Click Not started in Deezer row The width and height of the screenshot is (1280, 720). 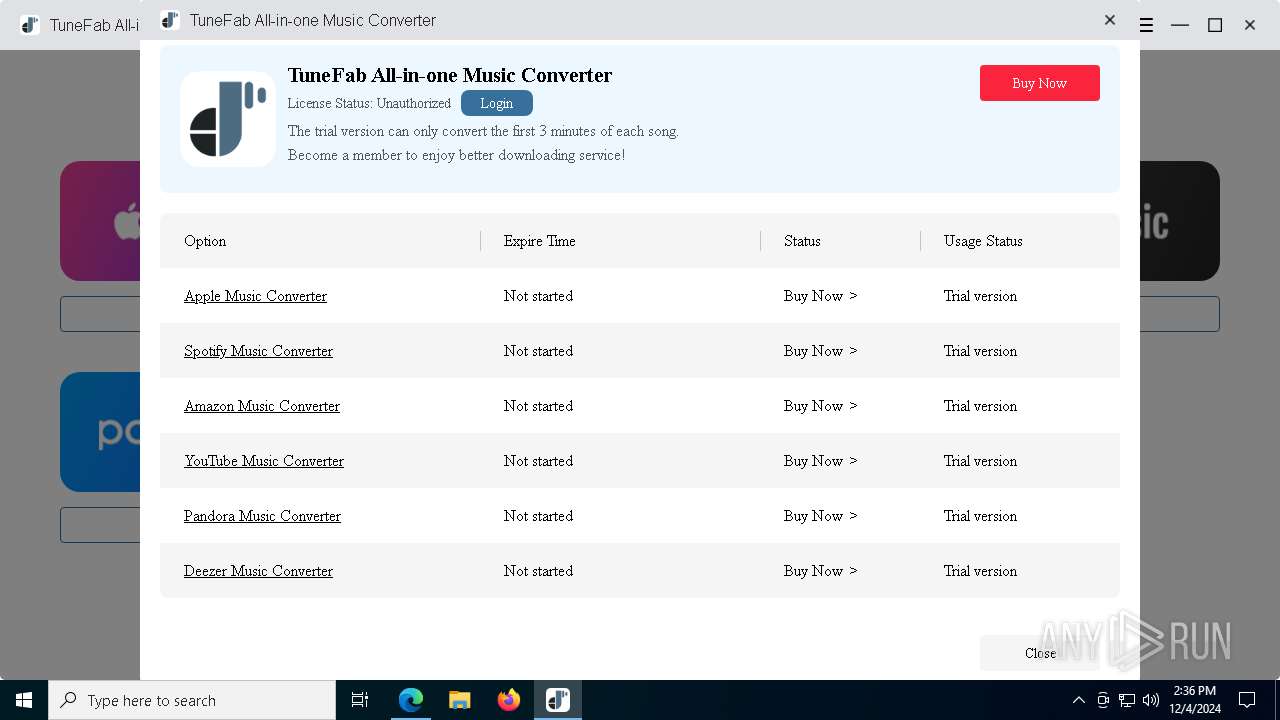point(538,571)
